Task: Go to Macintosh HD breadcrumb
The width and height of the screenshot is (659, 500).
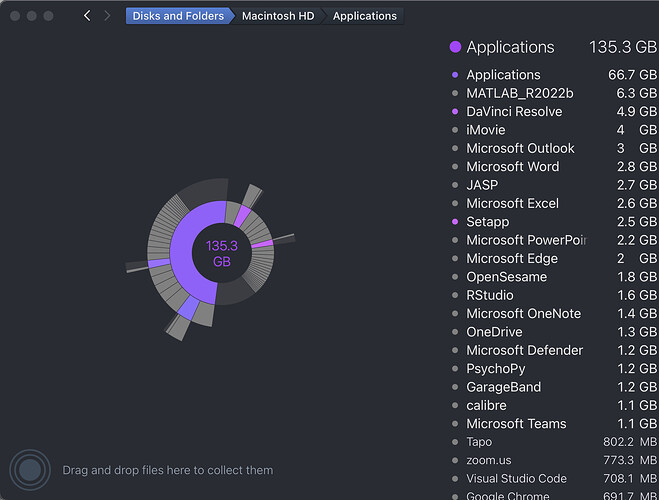Action: click(x=278, y=16)
